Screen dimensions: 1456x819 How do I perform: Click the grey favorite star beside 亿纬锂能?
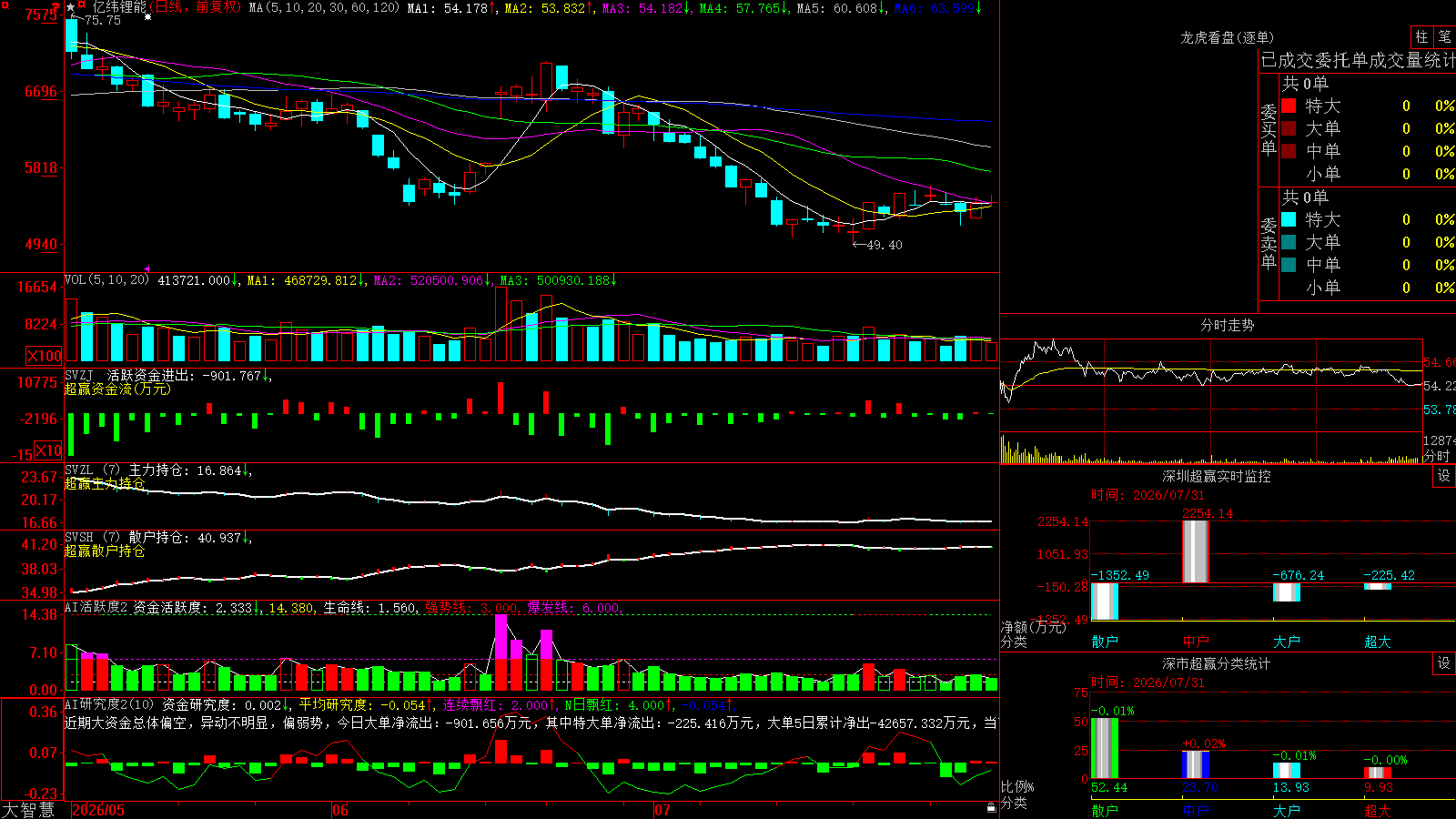pos(71,7)
